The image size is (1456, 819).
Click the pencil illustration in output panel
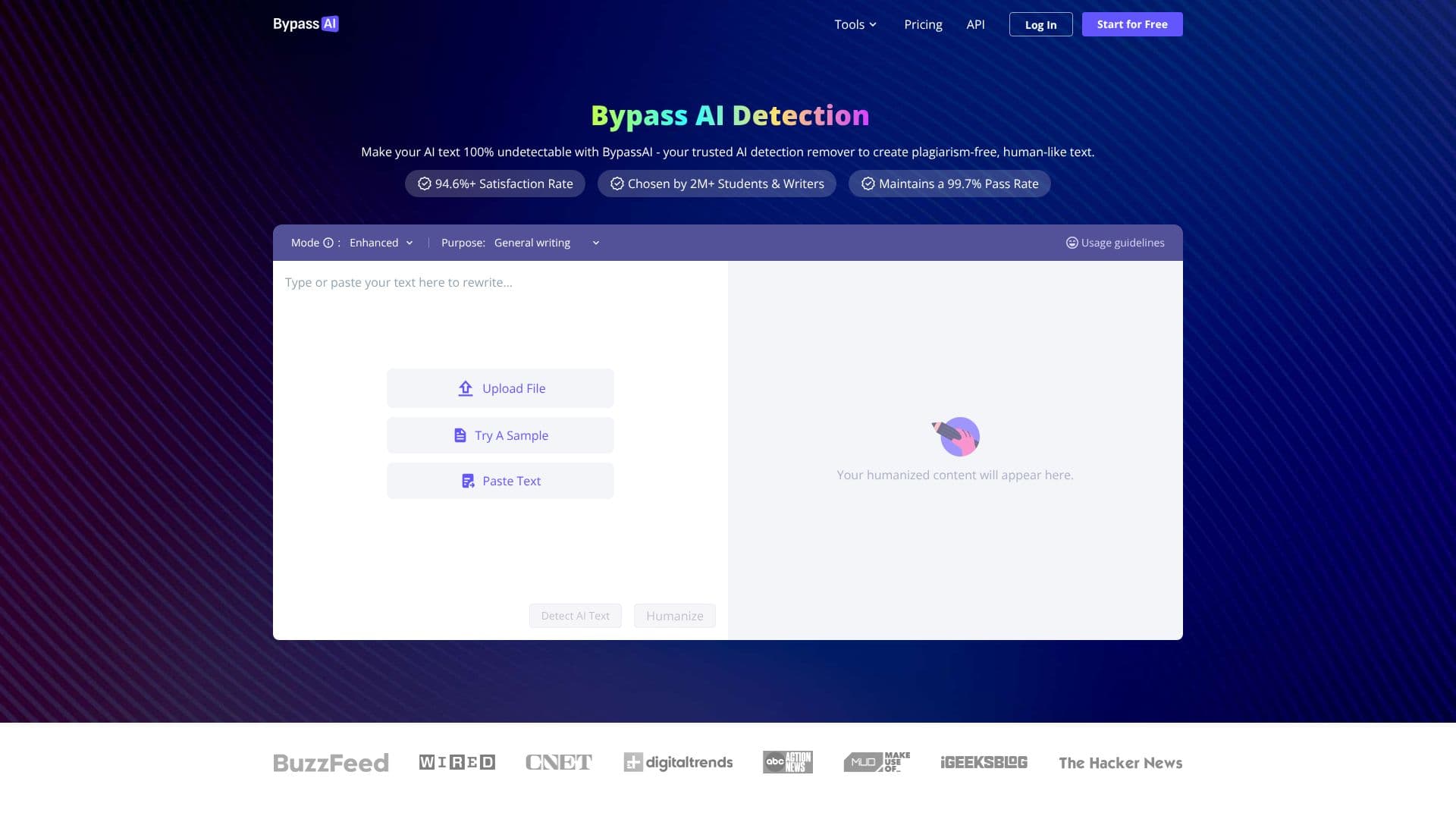pyautogui.click(x=955, y=436)
